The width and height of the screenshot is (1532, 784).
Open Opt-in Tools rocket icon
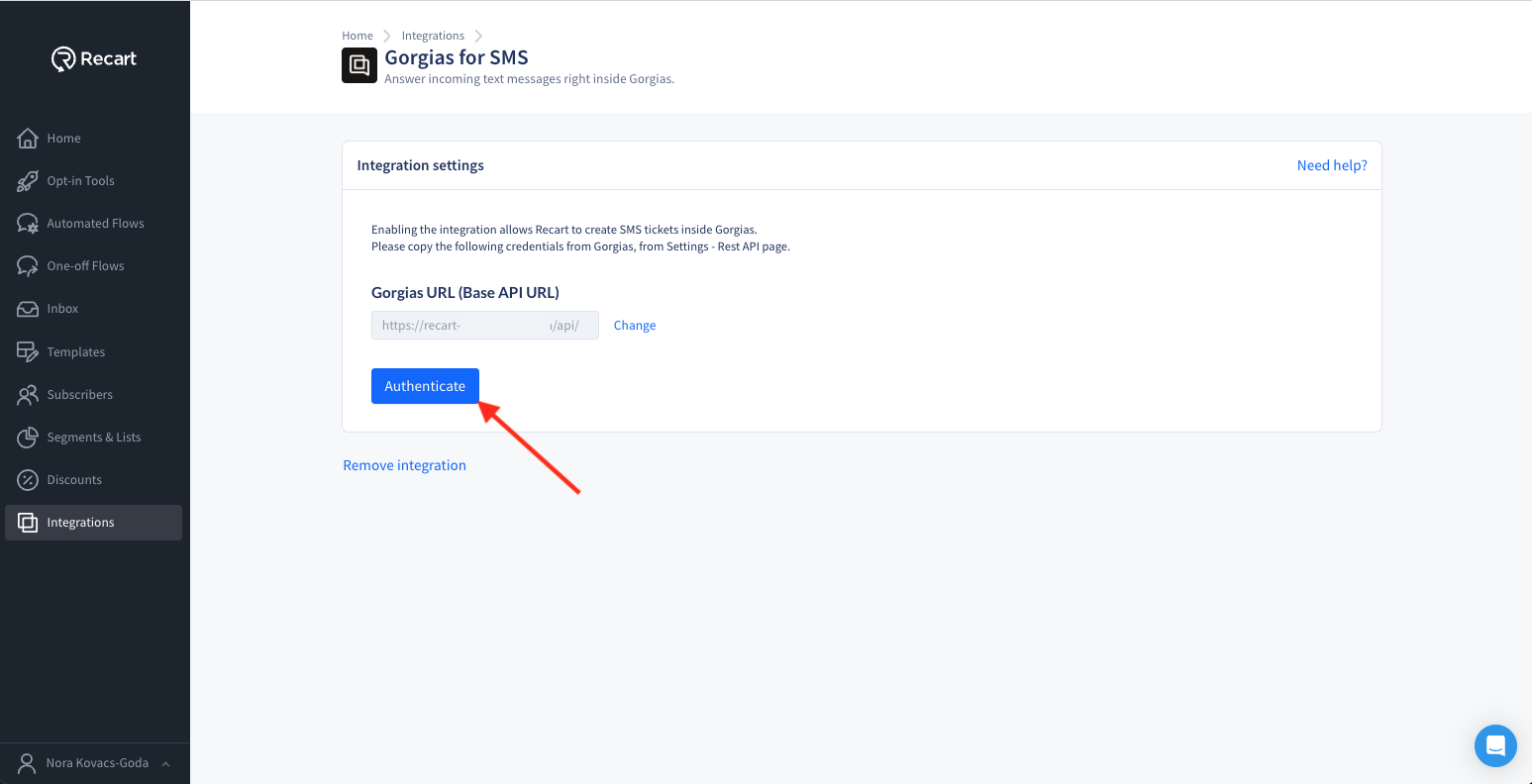click(28, 181)
